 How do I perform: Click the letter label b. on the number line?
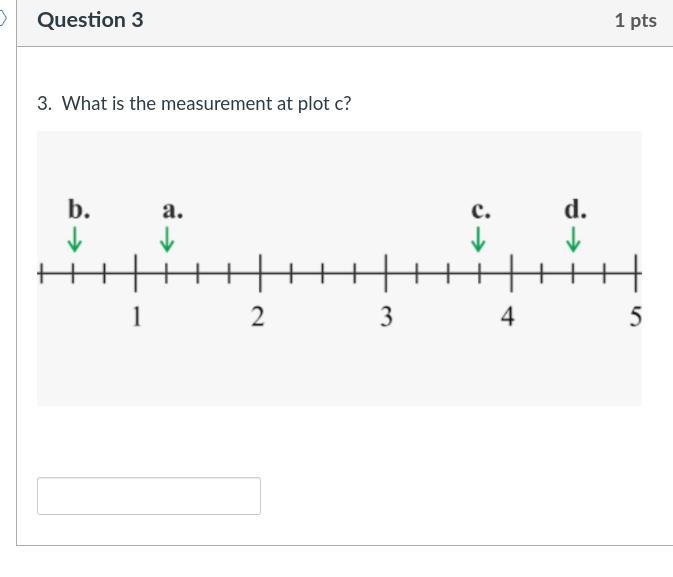[79, 210]
